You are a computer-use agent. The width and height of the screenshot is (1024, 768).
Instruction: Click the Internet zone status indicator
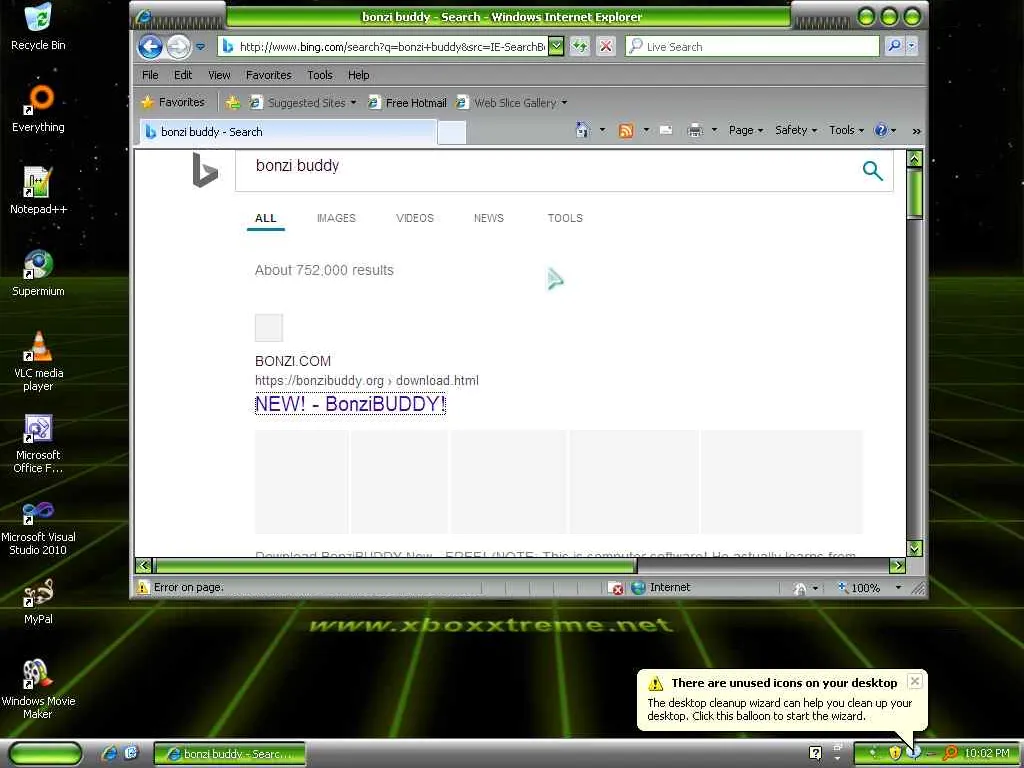(x=661, y=587)
